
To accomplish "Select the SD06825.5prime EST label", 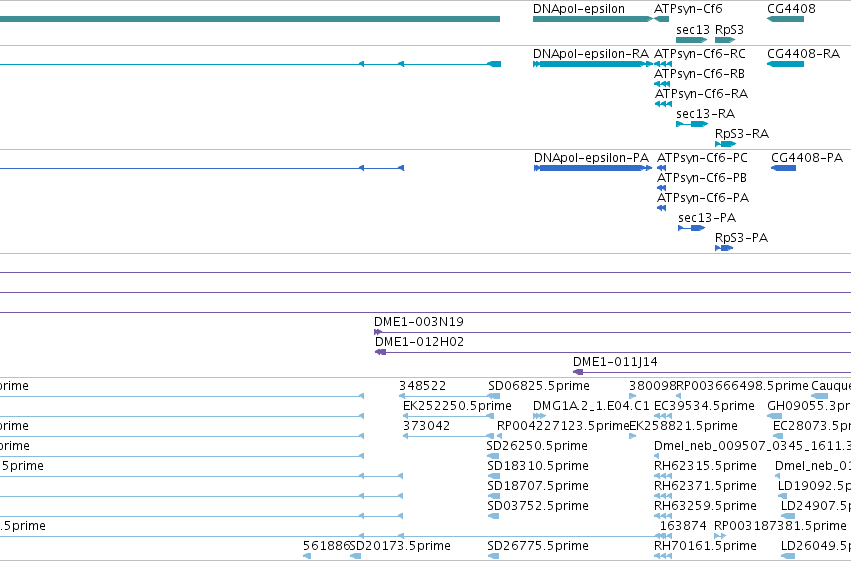I will [538, 386].
